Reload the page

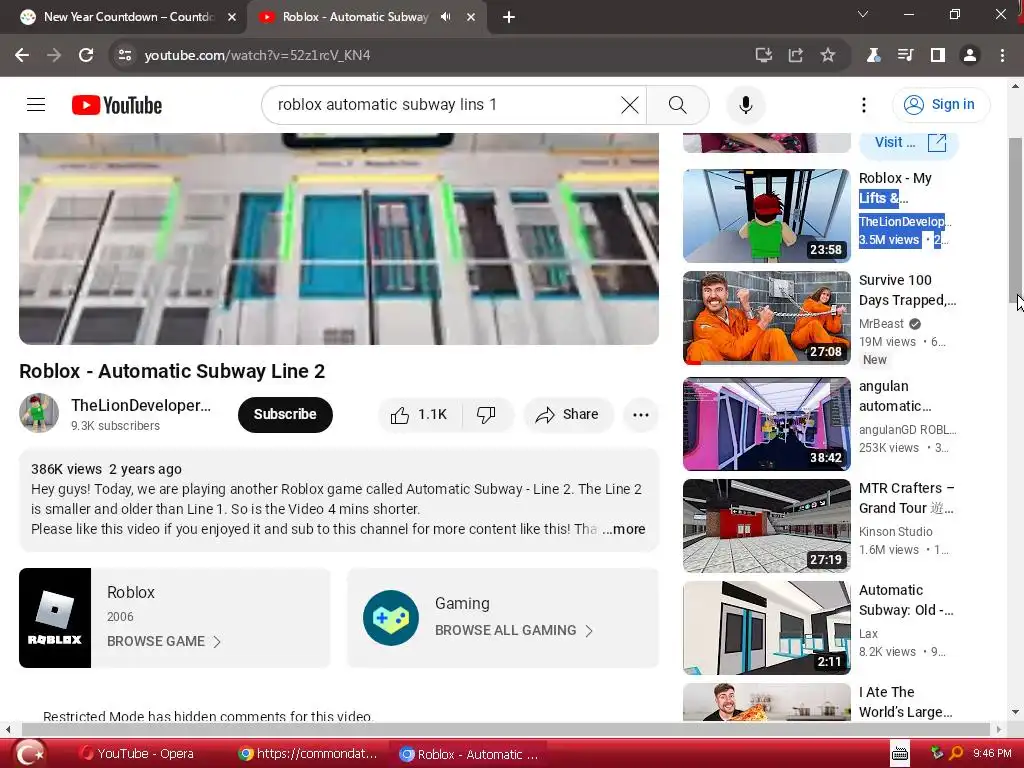pos(86,56)
